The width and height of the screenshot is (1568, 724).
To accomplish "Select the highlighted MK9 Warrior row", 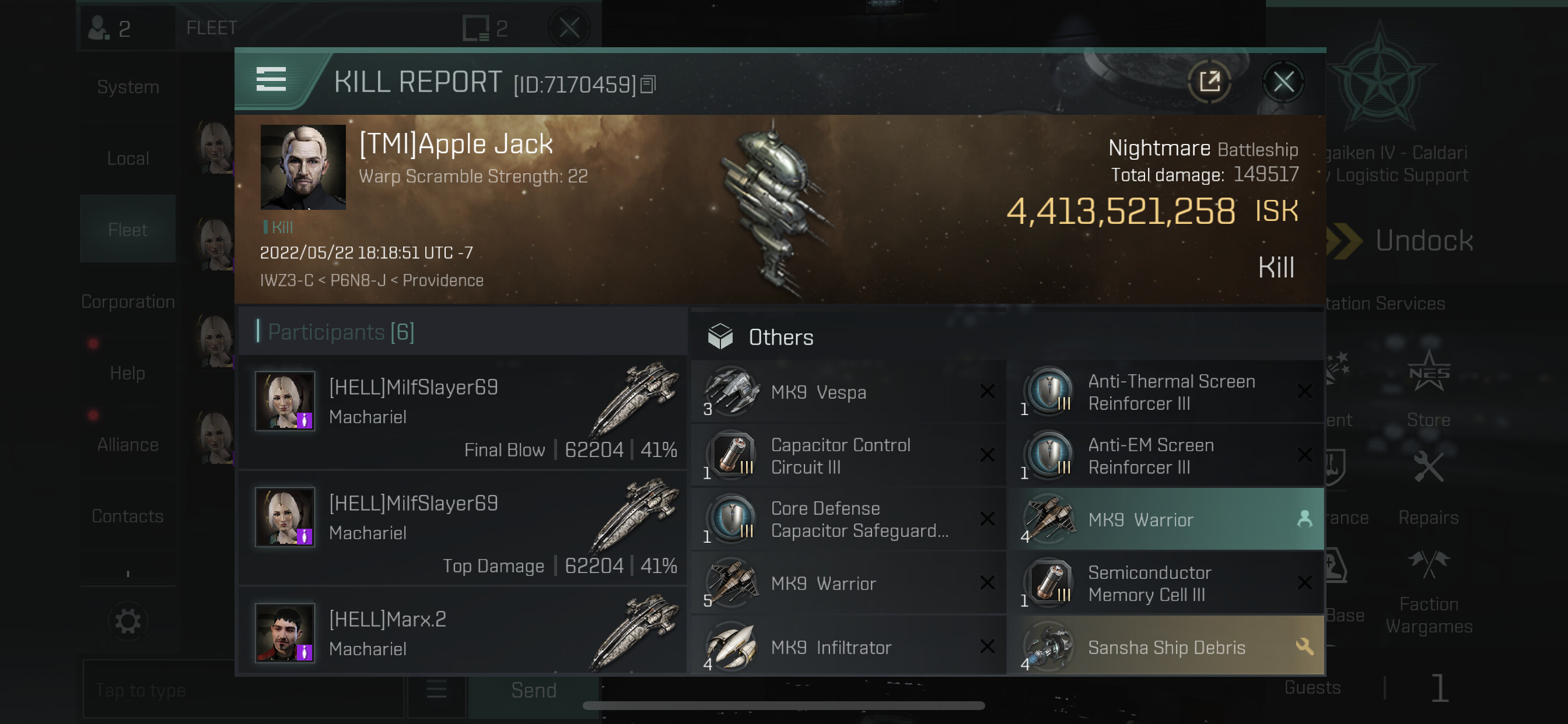I will [x=1165, y=519].
